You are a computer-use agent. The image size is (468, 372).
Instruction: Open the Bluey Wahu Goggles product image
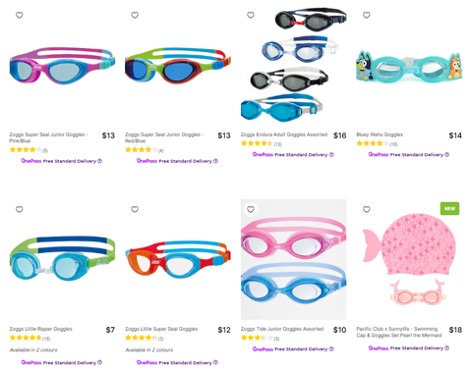pyautogui.click(x=409, y=67)
